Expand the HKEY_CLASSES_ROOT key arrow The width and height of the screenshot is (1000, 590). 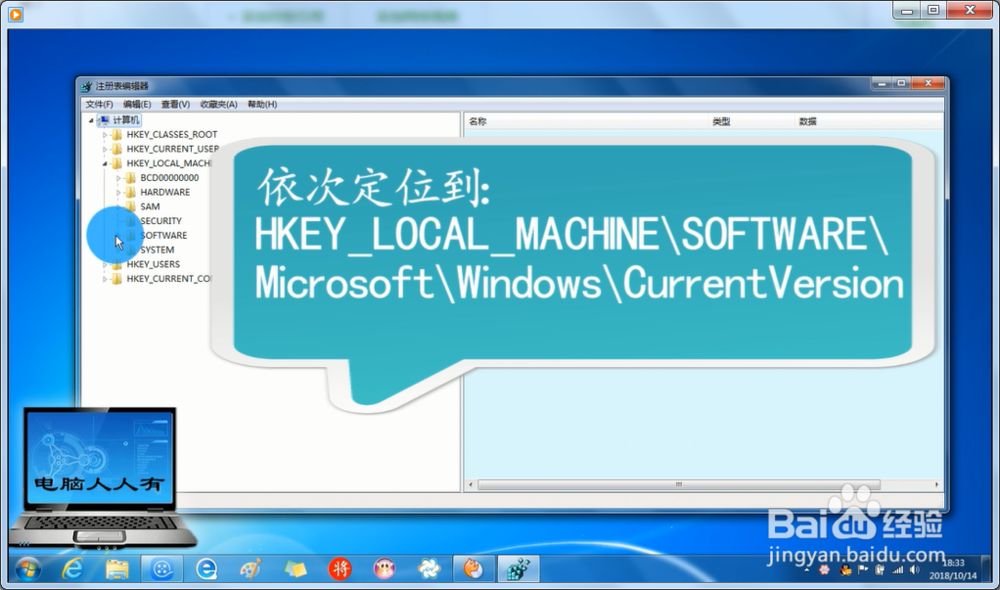(105, 135)
